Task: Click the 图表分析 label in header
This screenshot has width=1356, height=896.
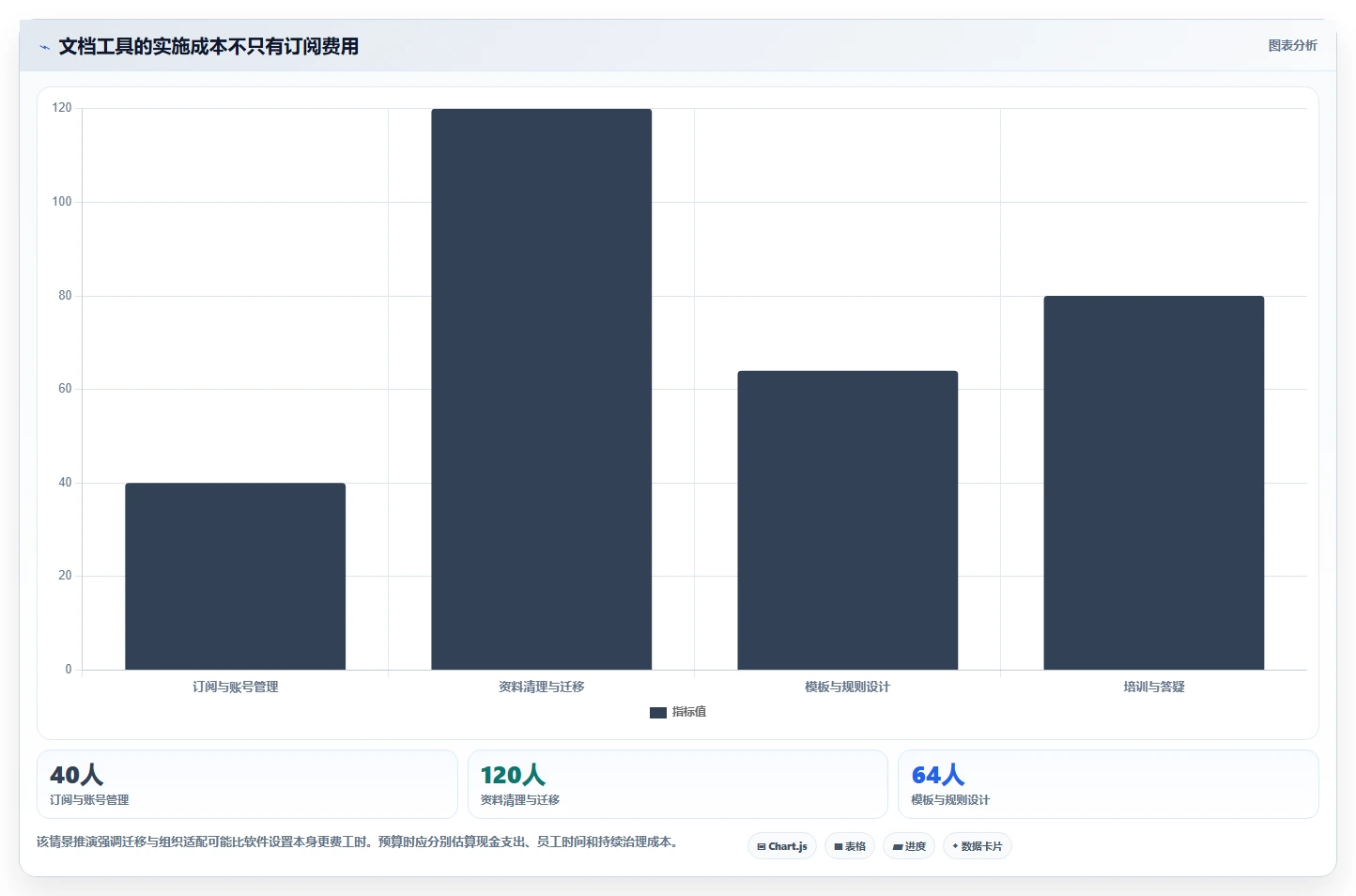Action: 1292,45
